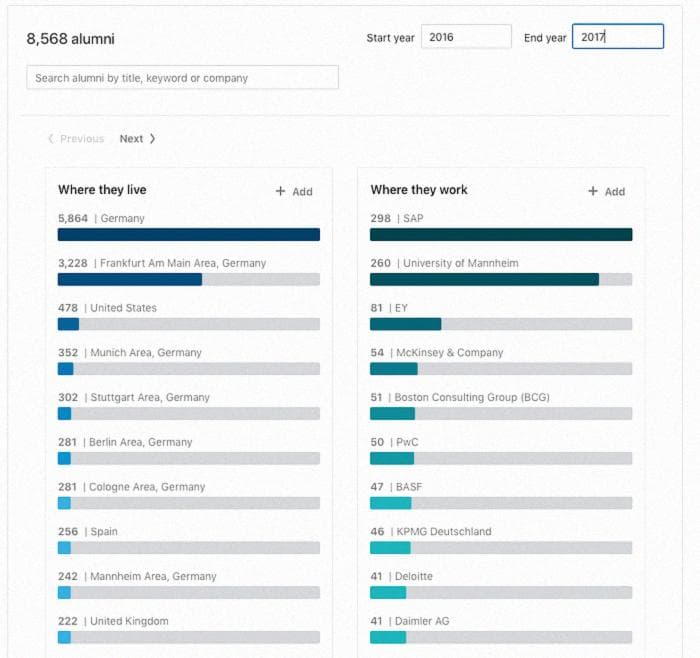Screen dimensions: 700x658
Task: Select the SAP employer bar
Action: point(501,234)
